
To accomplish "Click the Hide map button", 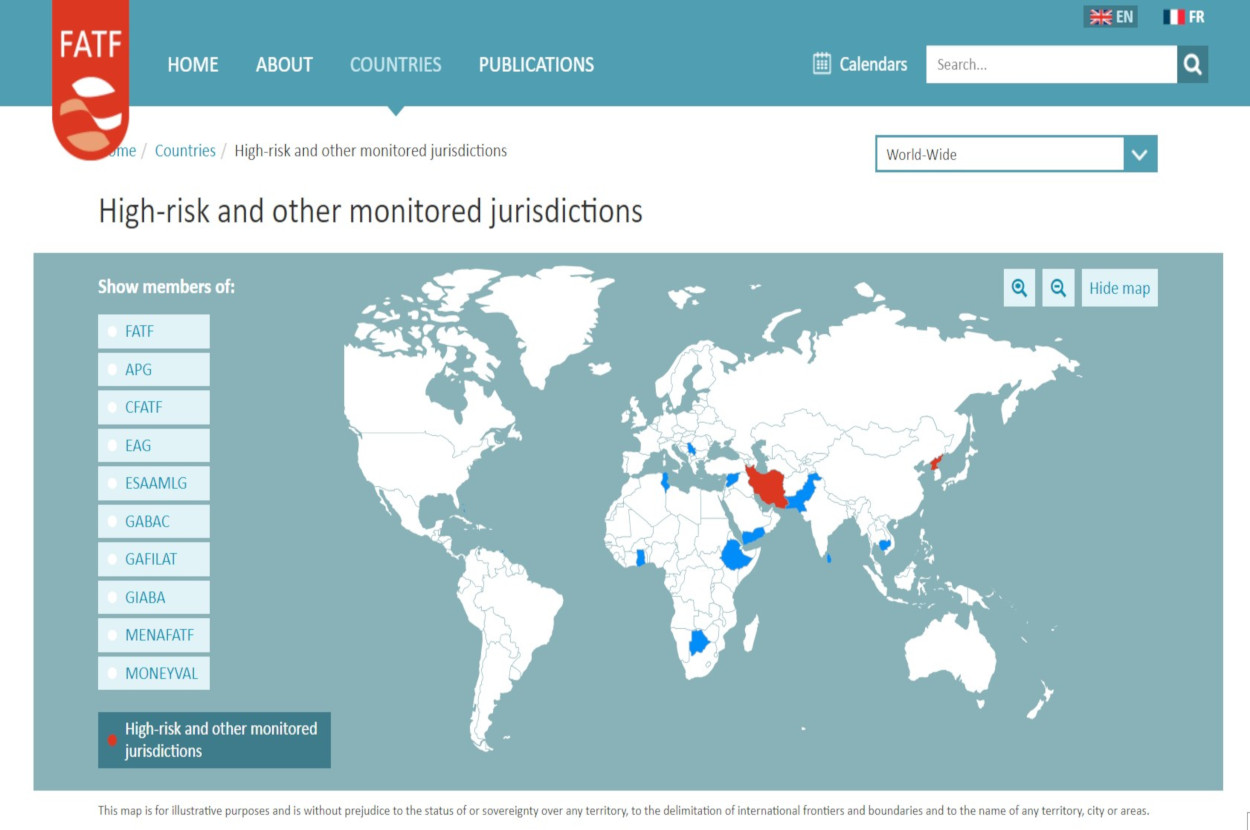I will 1119,288.
